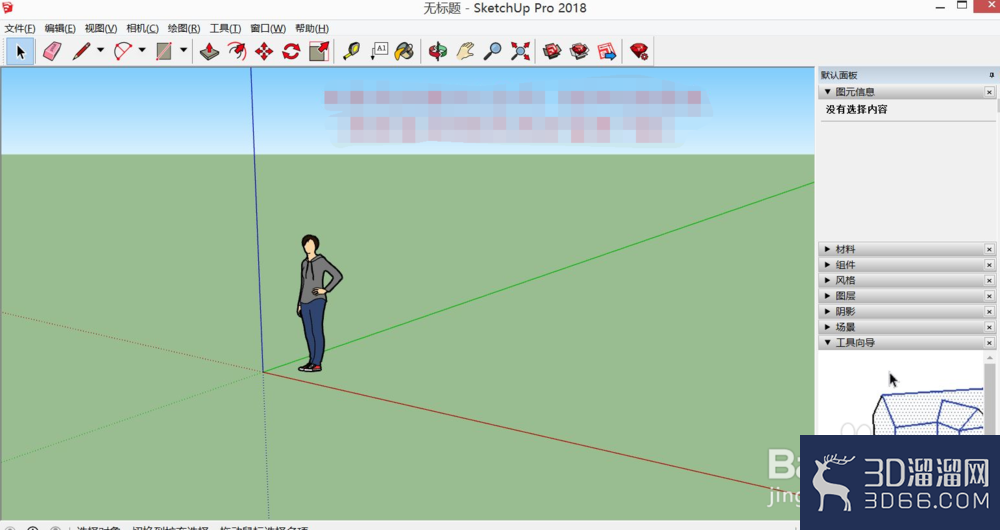Open the 绘图(R) menu
1000x530 pixels.
184,29
